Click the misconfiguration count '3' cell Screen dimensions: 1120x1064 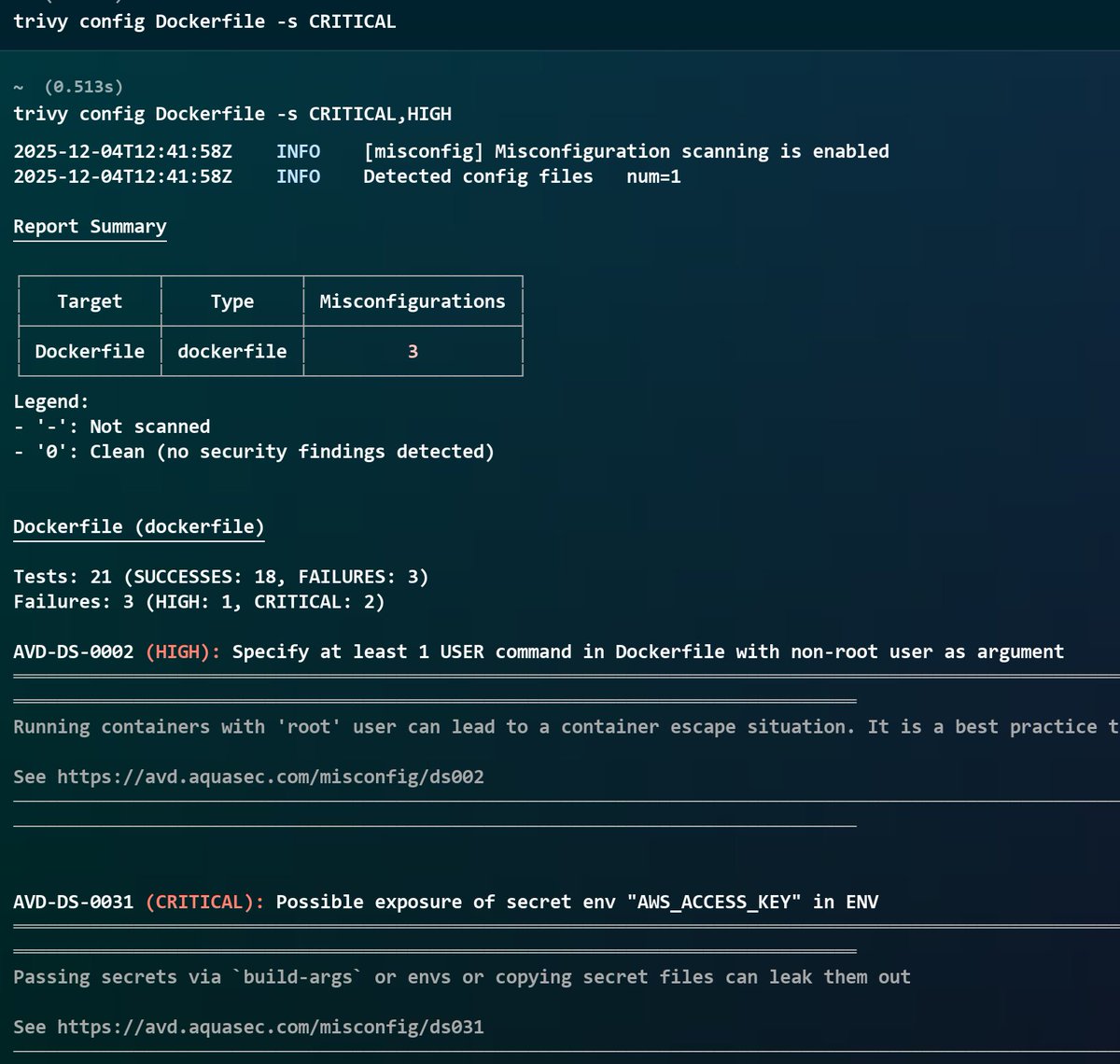(413, 352)
